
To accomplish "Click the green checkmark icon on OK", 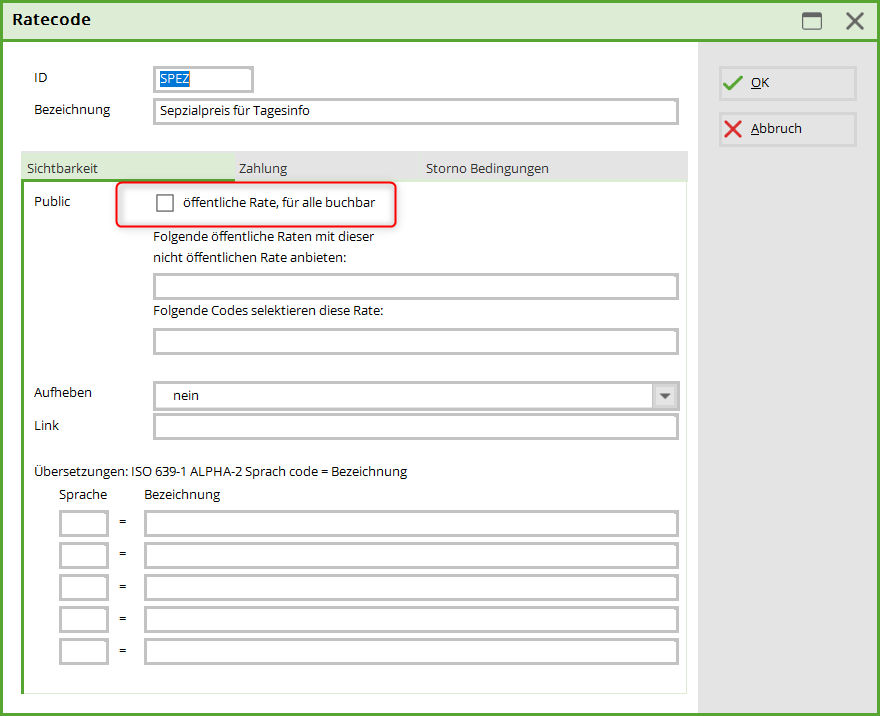I will pos(733,83).
